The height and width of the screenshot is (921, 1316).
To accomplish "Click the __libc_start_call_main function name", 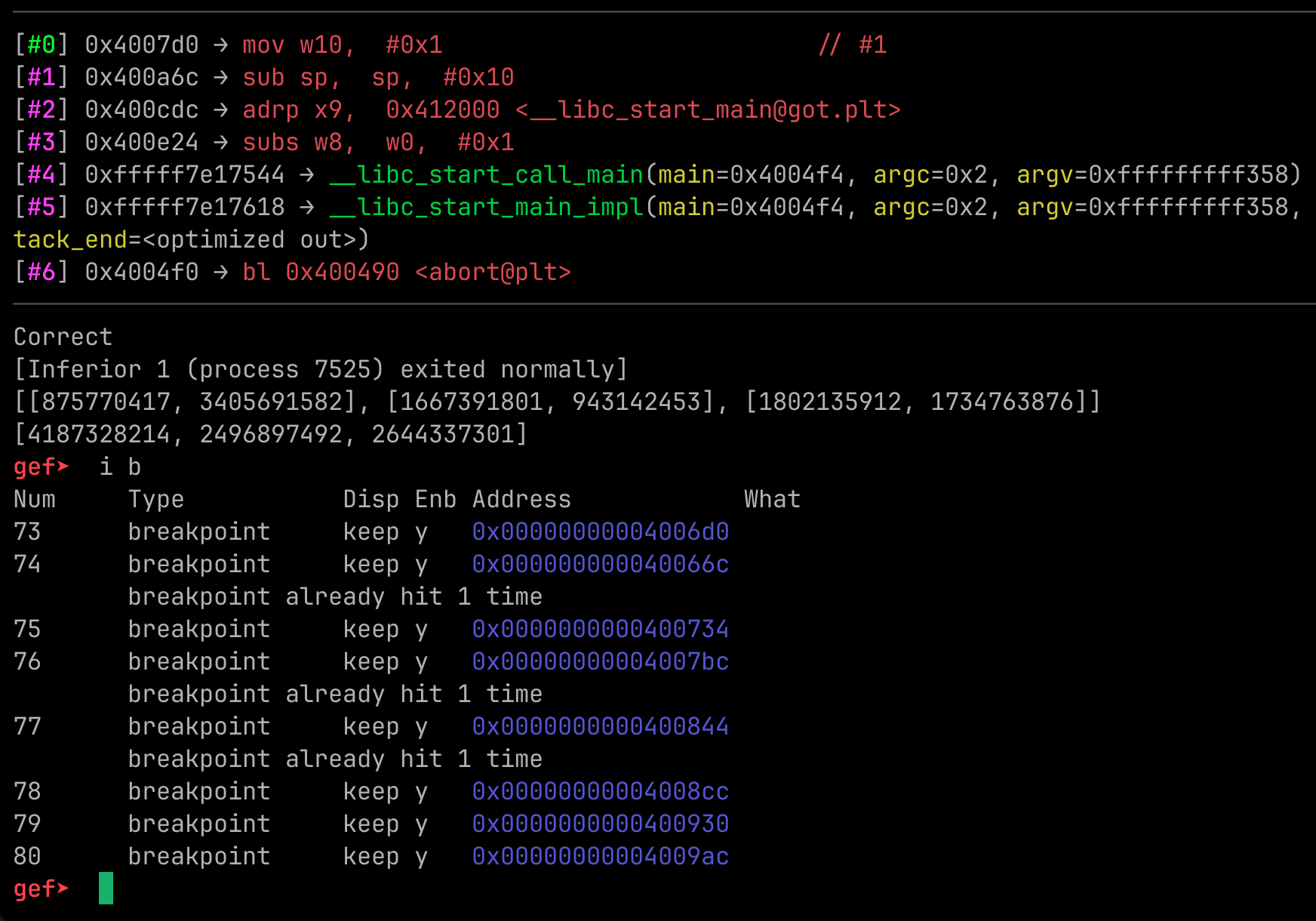I will pos(486,174).
